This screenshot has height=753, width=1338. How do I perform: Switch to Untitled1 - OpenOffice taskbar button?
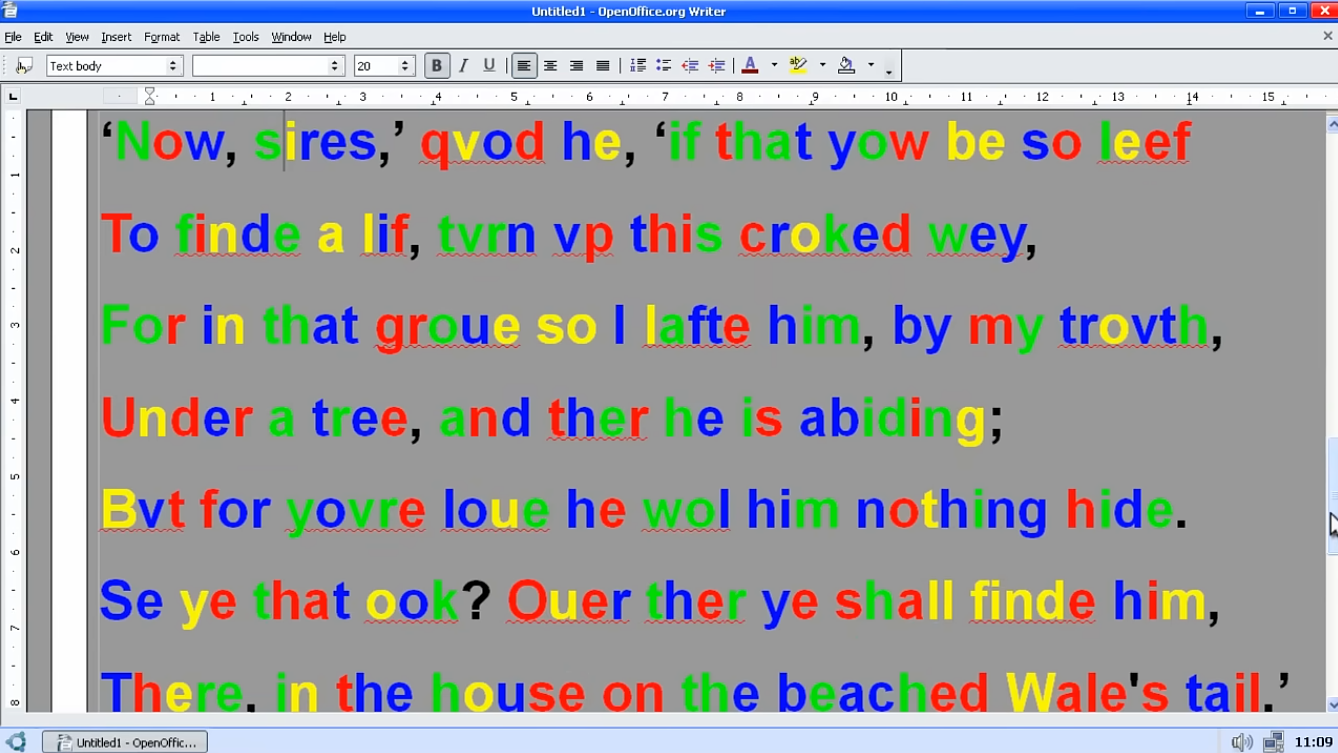tap(125, 742)
